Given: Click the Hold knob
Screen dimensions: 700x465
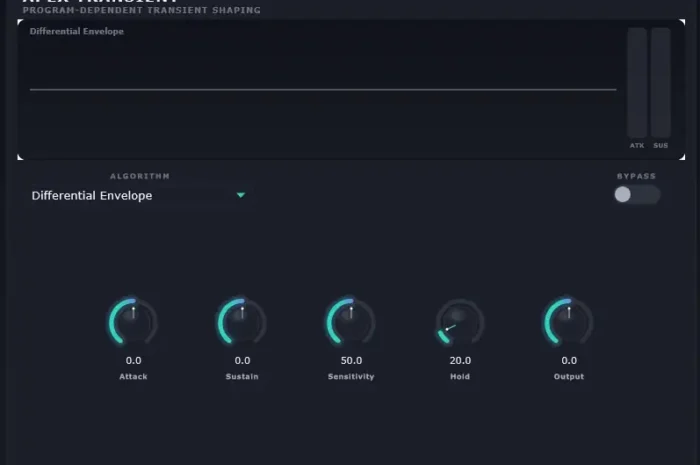Looking at the screenshot, I should tap(460, 322).
